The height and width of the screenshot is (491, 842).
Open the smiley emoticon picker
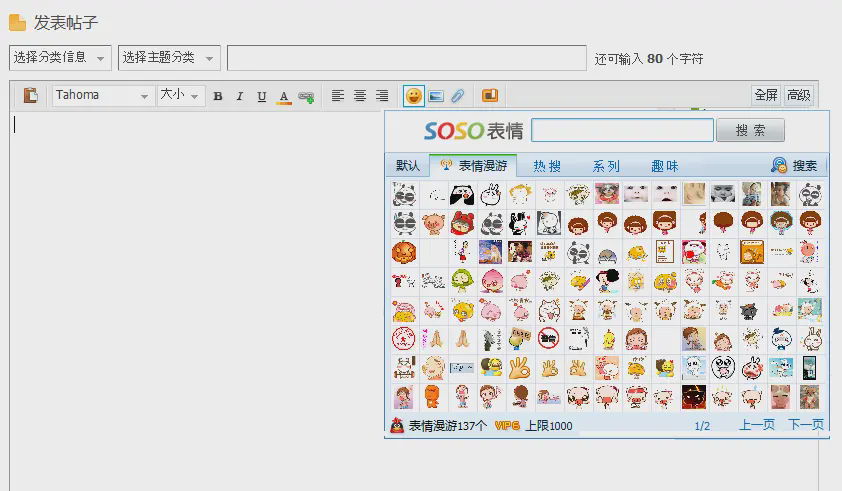click(413, 96)
